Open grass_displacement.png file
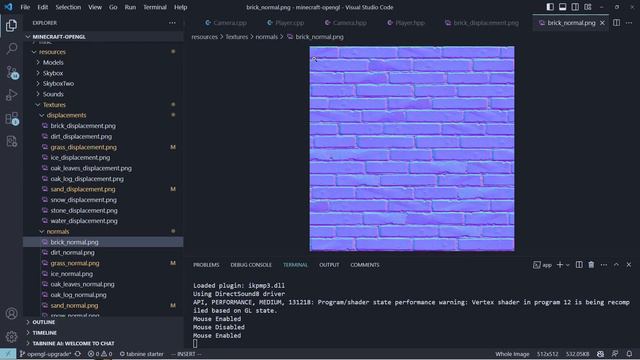The width and height of the screenshot is (640, 360). pyautogui.click(x=103, y=147)
